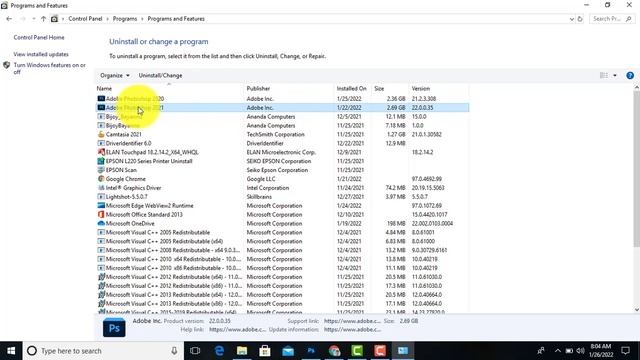Select Microsoft OneDrive icon
Screen dimensions: 640x360
[101, 224]
